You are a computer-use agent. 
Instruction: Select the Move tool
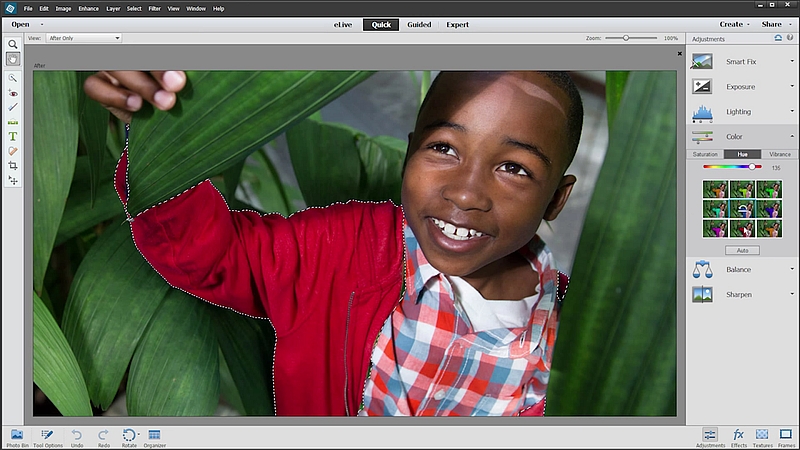13,180
